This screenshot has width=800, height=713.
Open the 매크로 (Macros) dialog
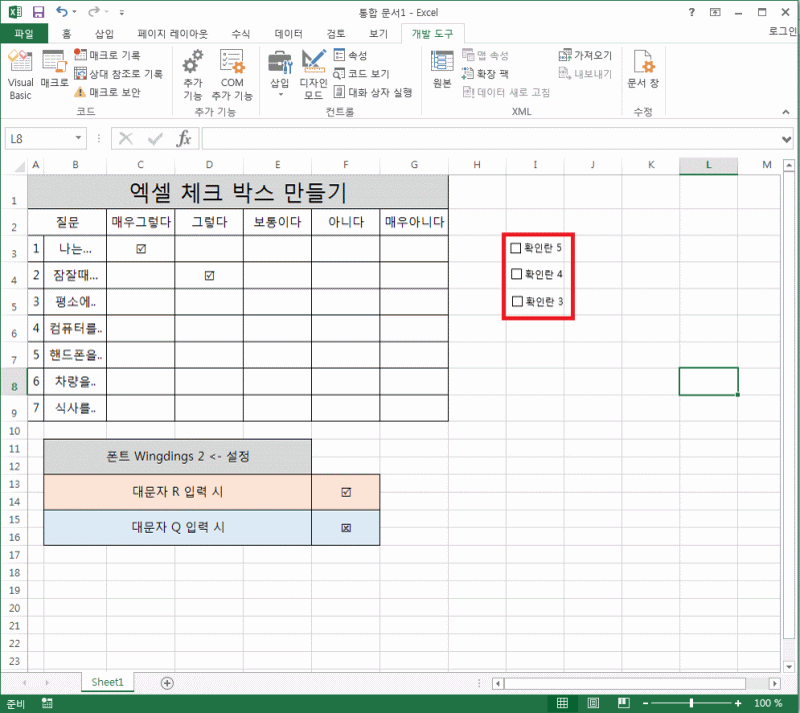[54, 68]
